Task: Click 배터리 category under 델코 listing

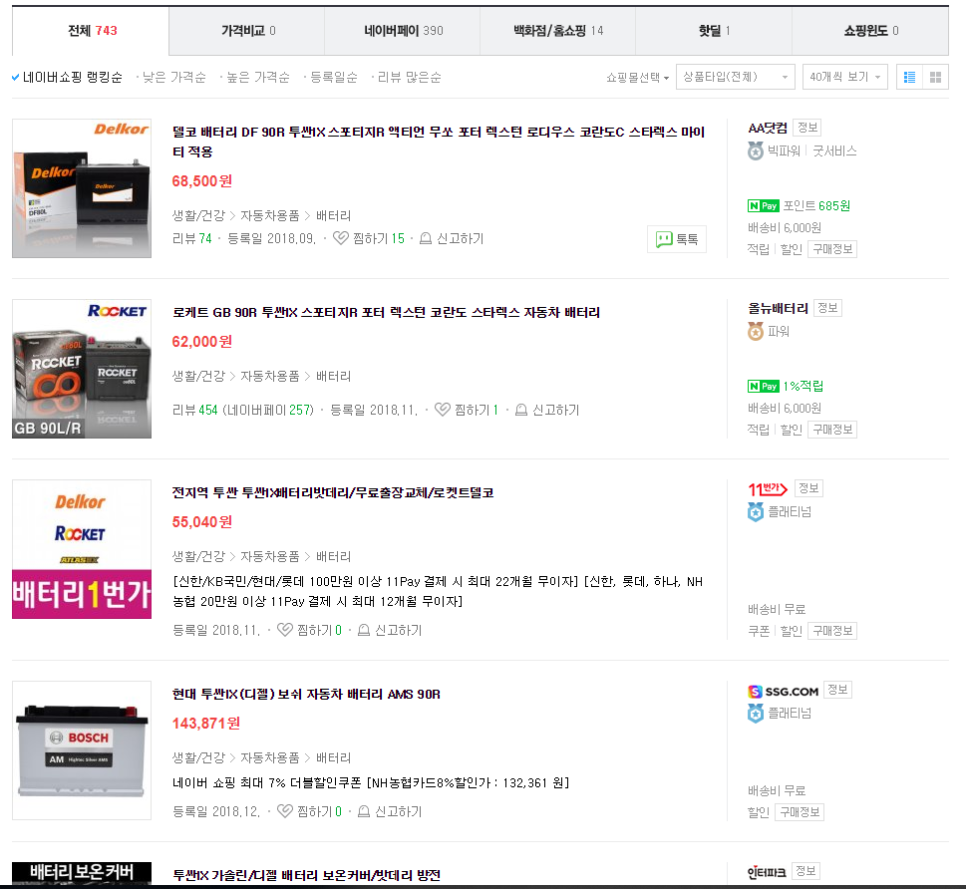Action: 333,216
